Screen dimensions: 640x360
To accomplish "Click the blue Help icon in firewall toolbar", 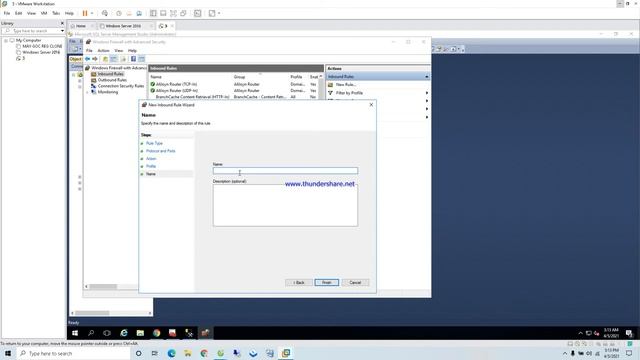I will (x=133, y=59).
